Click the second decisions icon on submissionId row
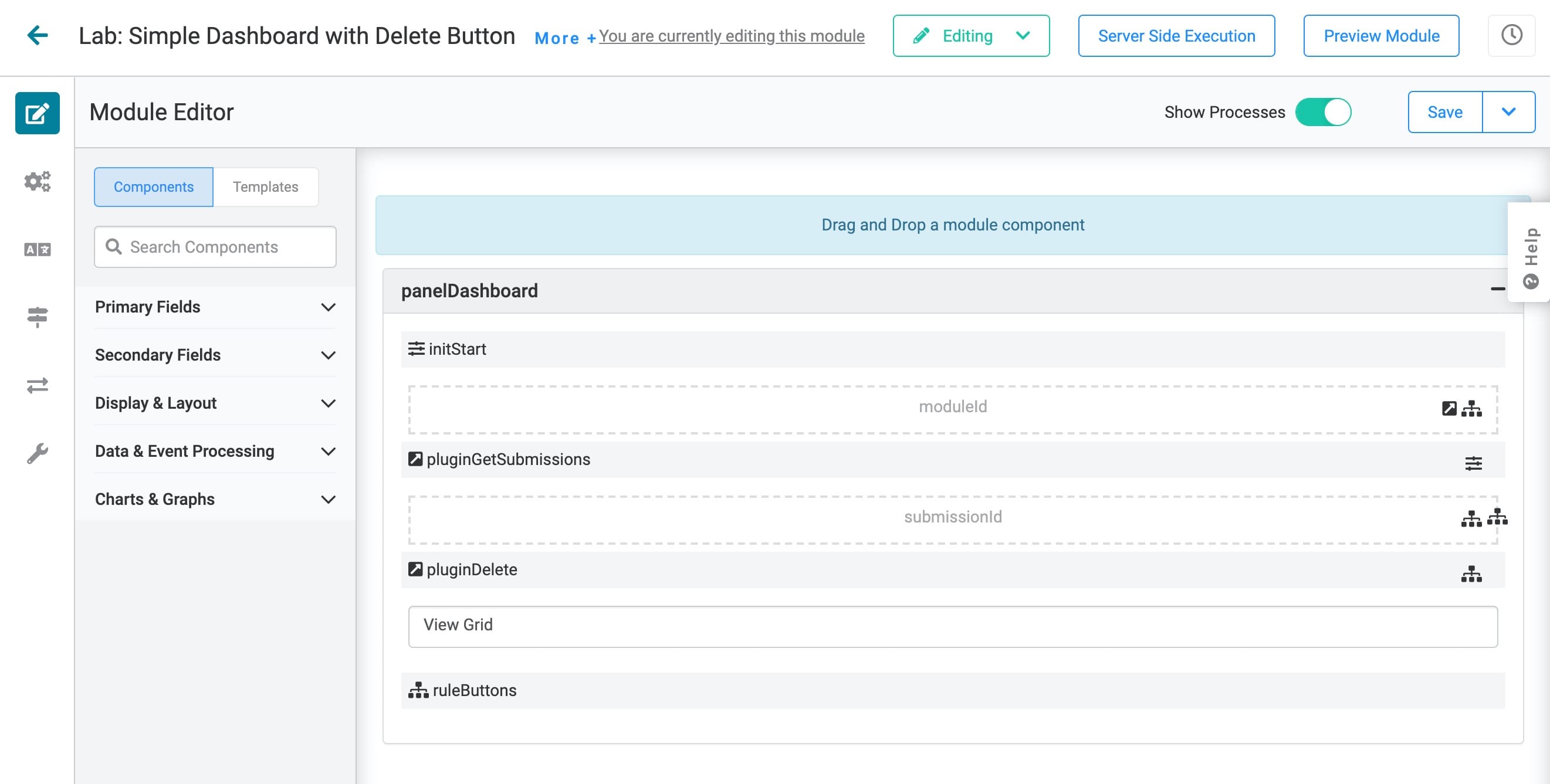Screen dimensions: 1550x784 coord(1498,517)
